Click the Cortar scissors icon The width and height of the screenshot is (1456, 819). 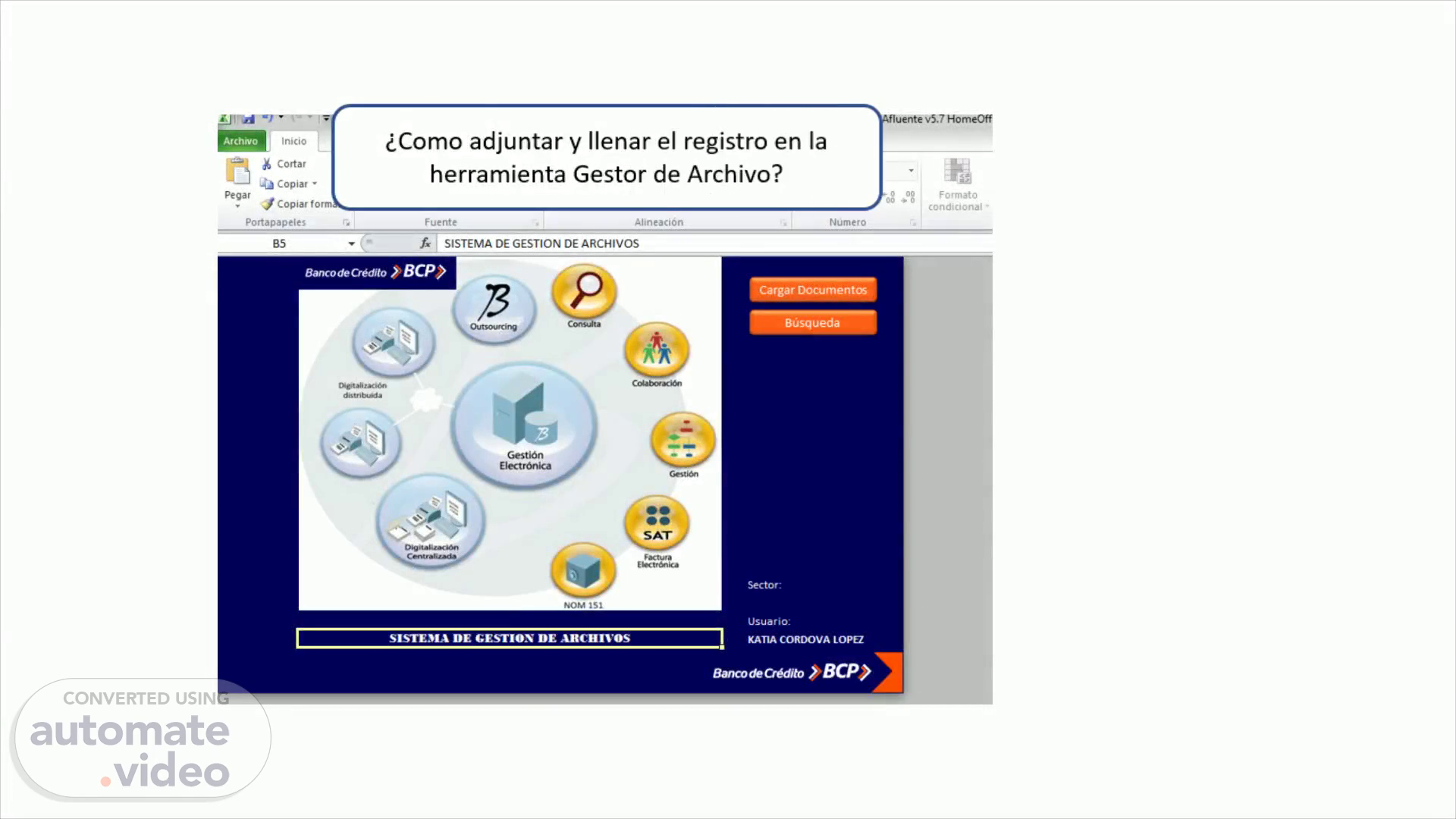(267, 164)
